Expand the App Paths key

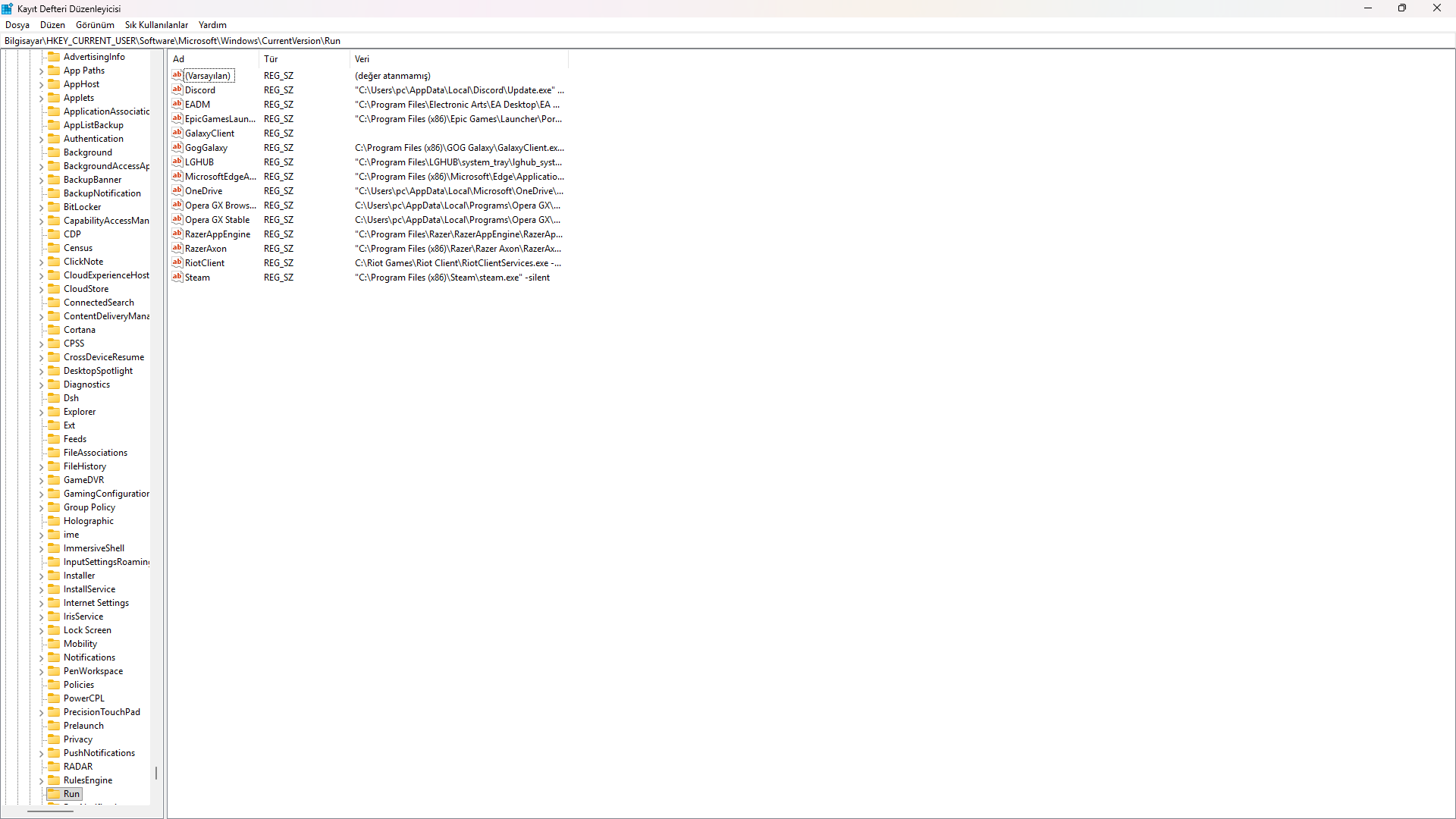[x=41, y=71]
